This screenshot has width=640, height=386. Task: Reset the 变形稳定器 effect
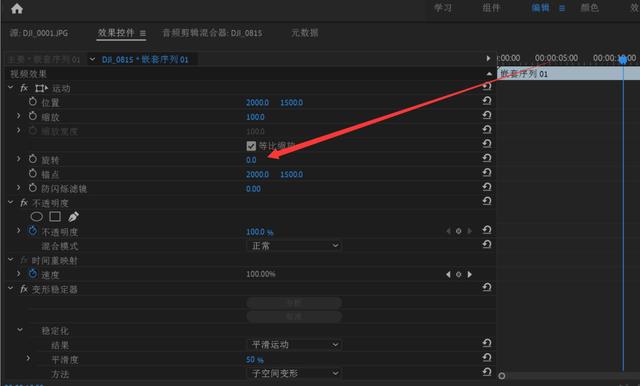point(487,287)
